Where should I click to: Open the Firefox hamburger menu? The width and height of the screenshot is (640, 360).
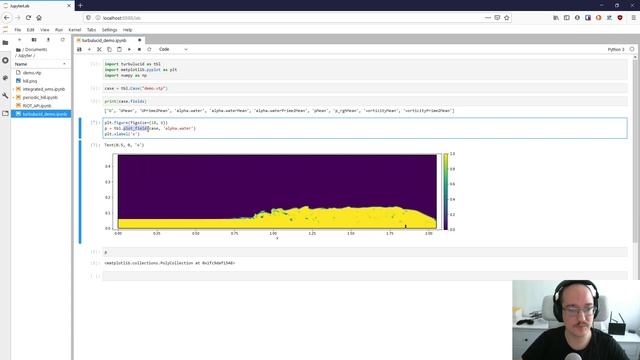[x=633, y=18]
